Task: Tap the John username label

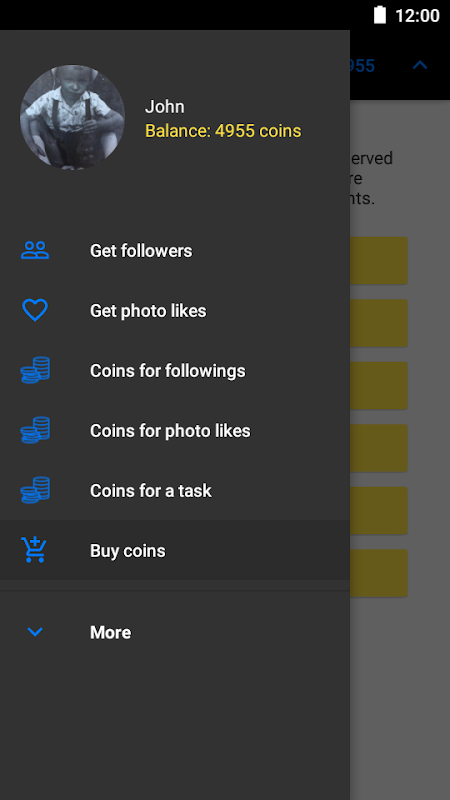Action: pyautogui.click(x=165, y=107)
